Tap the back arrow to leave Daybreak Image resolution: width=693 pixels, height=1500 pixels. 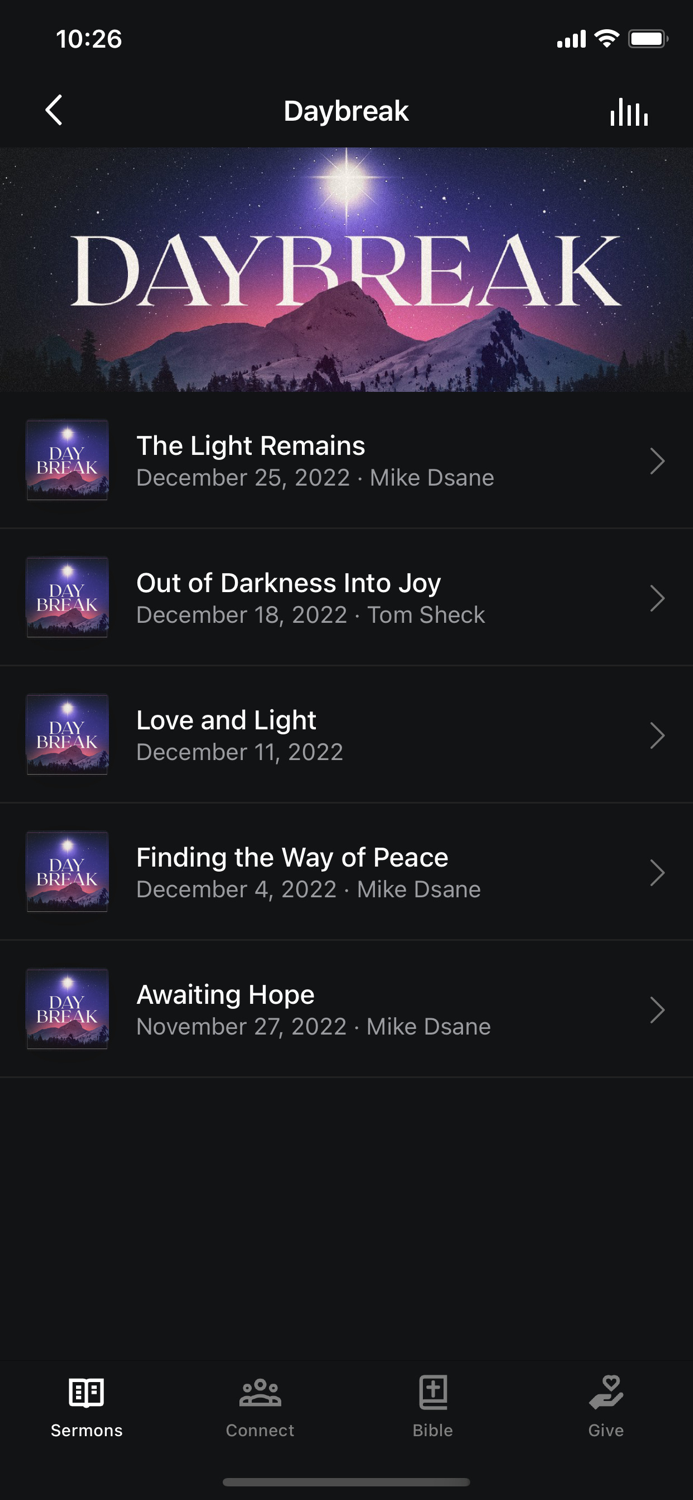53,111
